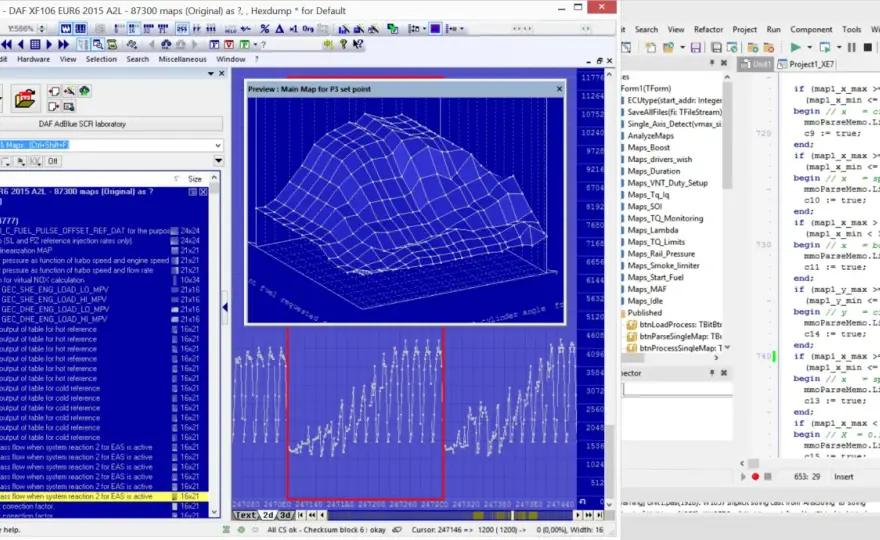Click green Run play icon in Delphi
Viewport: 880px width, 540px height.
point(795,48)
